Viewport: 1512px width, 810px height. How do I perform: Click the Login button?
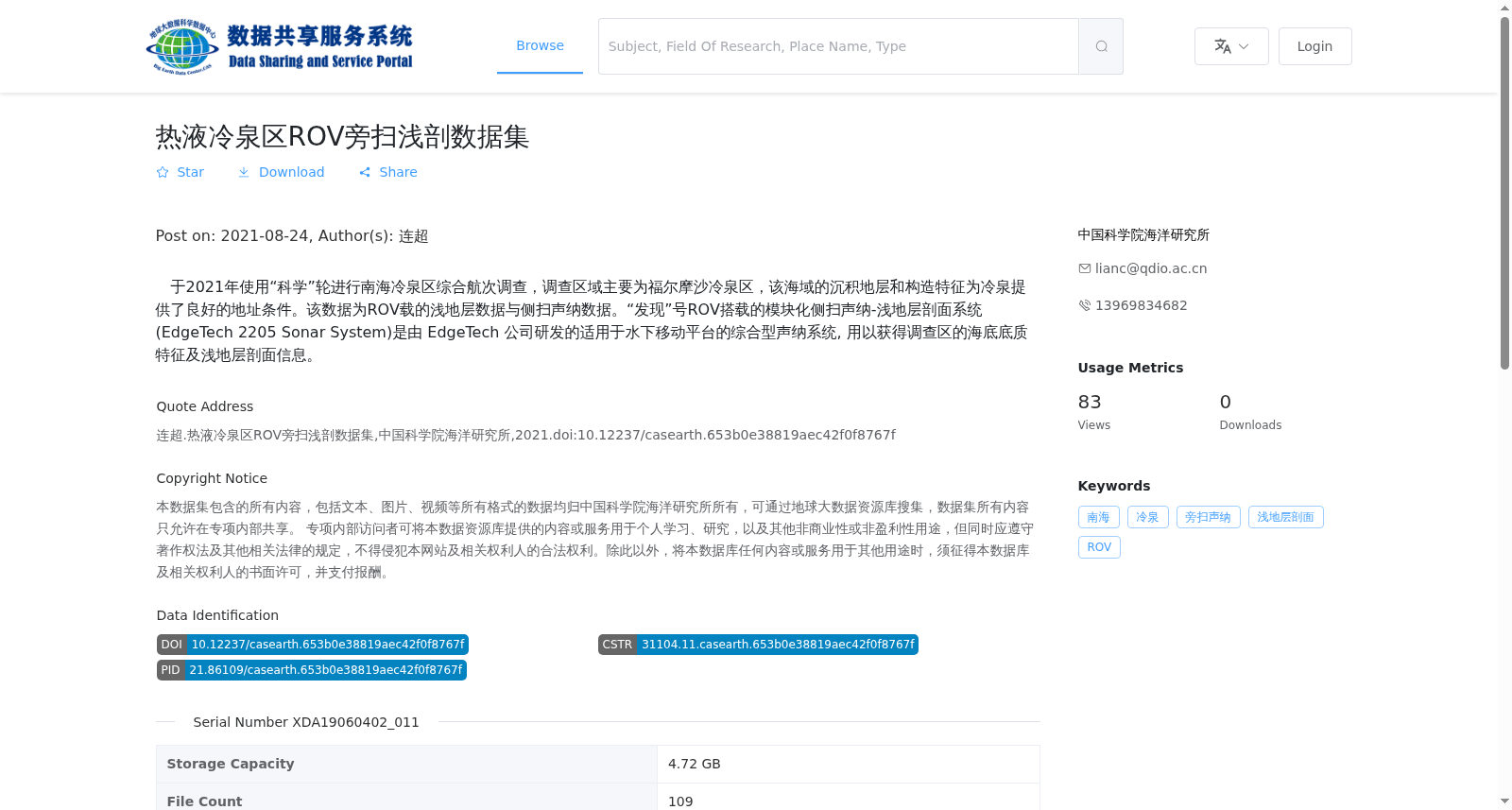pos(1314,46)
